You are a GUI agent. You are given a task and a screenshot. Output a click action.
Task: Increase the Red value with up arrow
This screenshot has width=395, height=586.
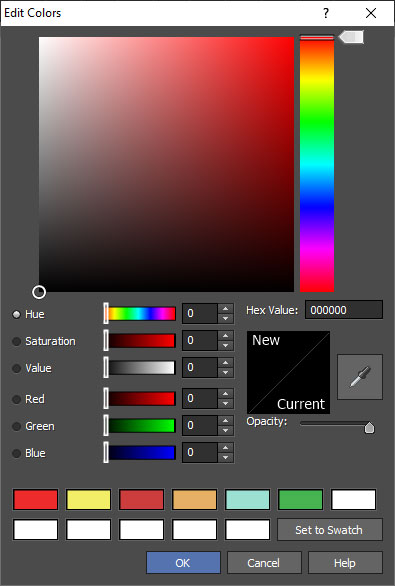pyautogui.click(x=225, y=394)
